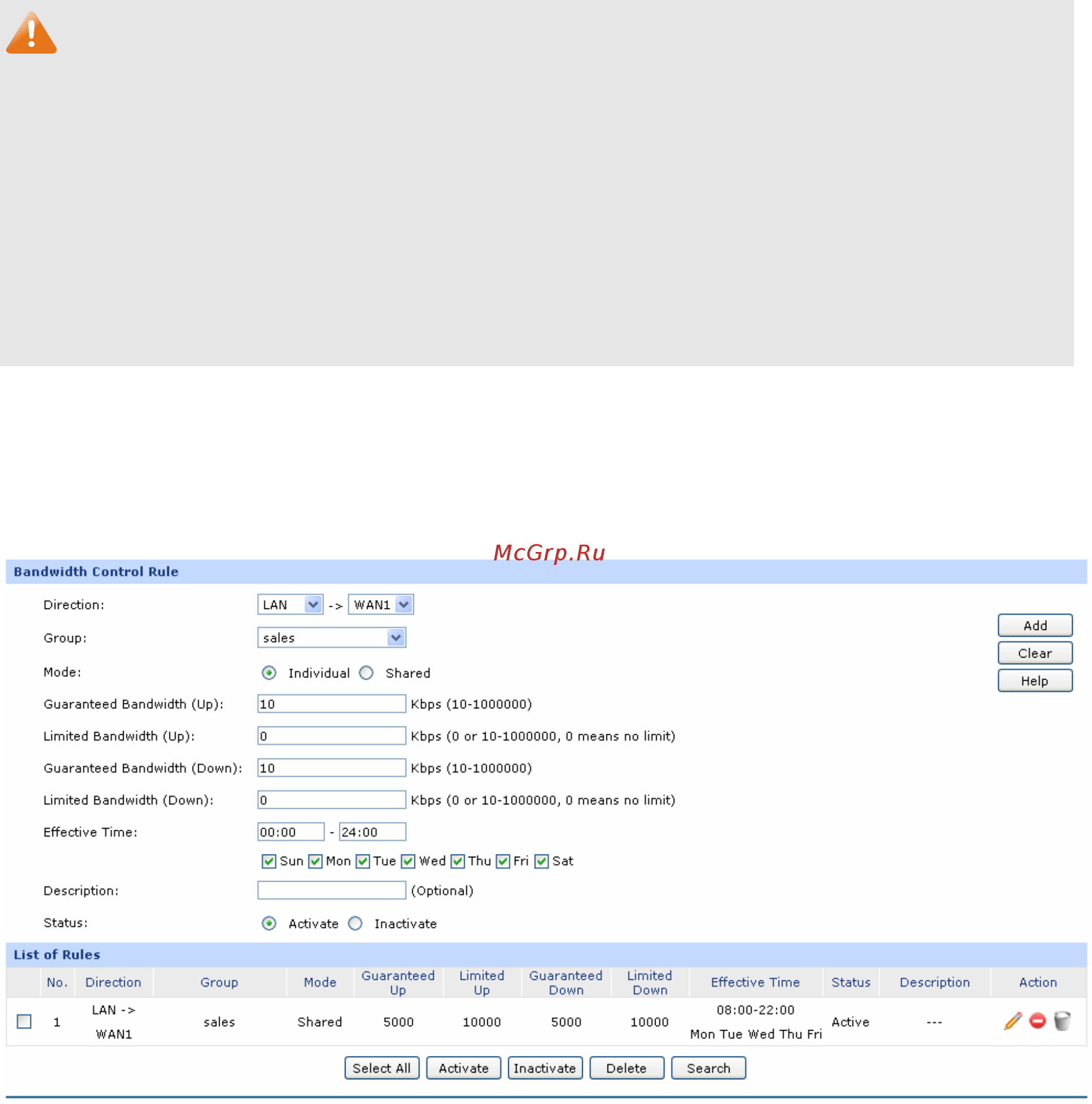Click the Delete button below the rules list
Image resolution: width=1092 pixels, height=1104 pixels.
(627, 1068)
